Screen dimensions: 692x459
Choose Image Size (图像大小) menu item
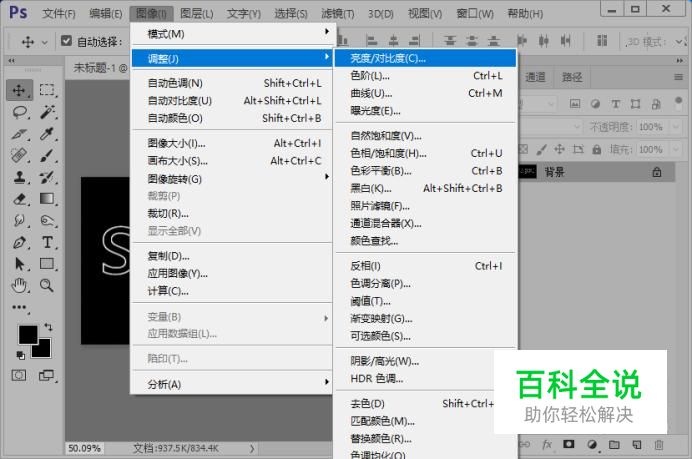[x=232, y=143]
